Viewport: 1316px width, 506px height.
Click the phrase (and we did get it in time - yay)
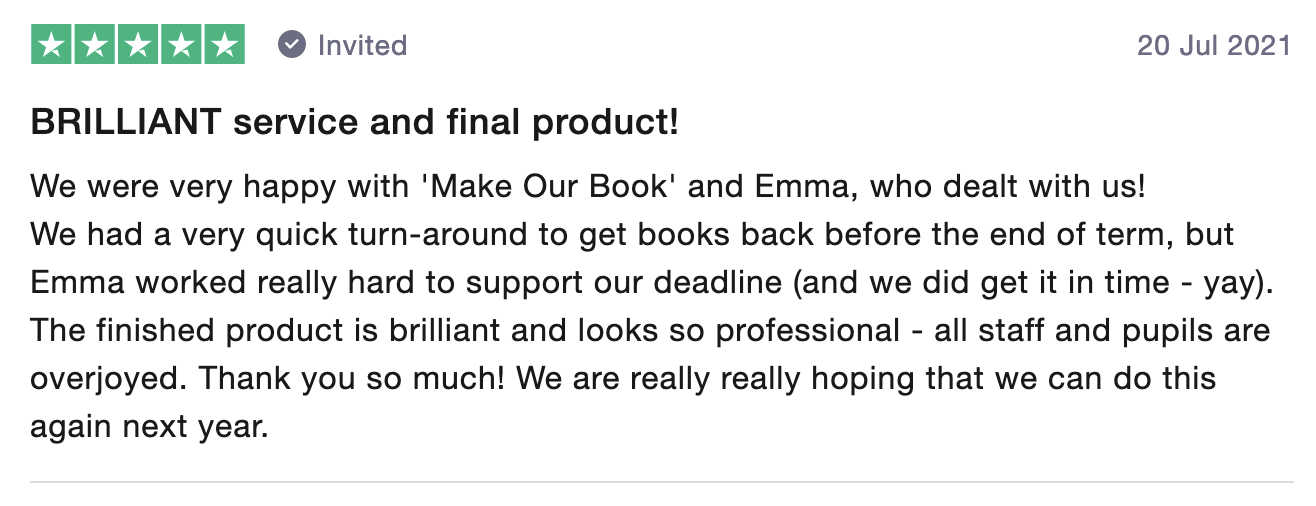point(1033,284)
